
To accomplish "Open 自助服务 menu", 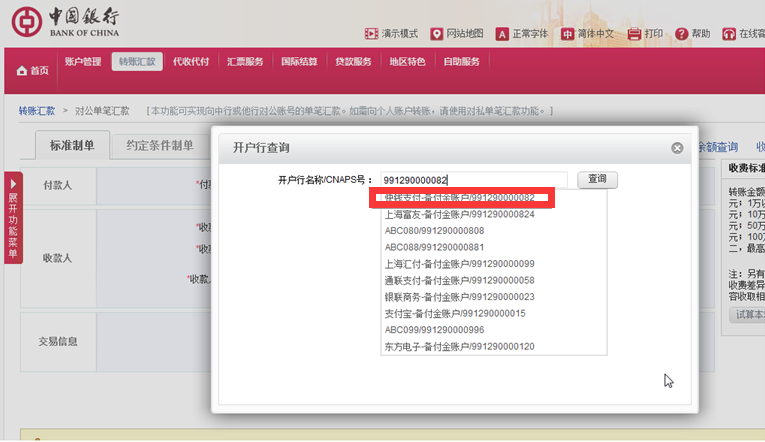I will (x=462, y=61).
